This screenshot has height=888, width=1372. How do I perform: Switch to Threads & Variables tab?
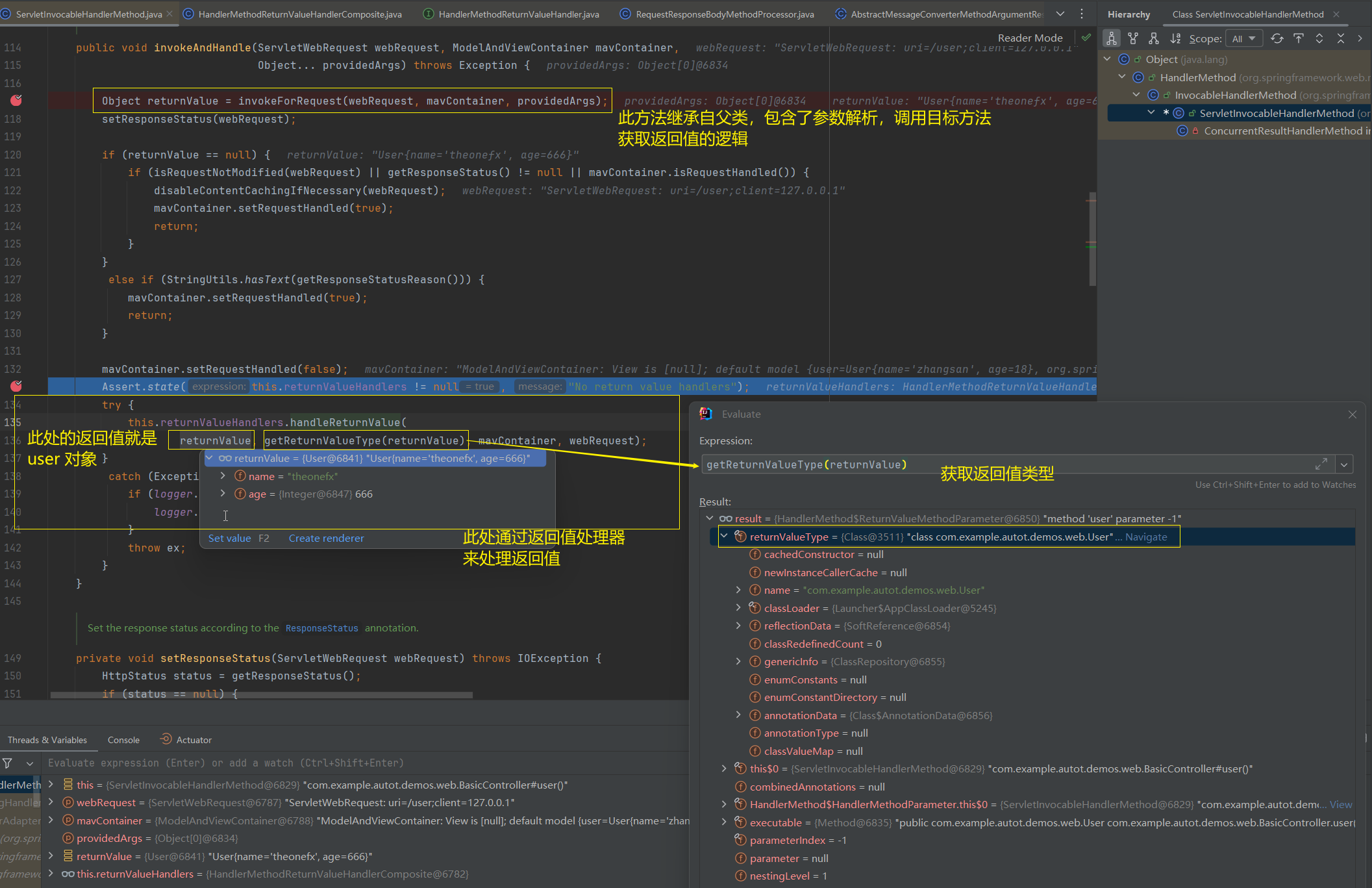[x=47, y=740]
